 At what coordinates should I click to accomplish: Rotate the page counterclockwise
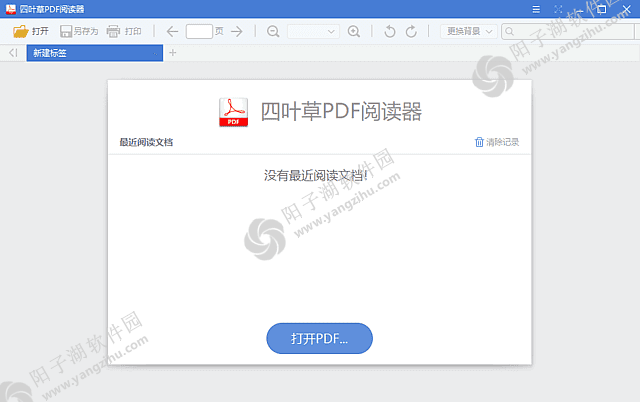click(390, 31)
